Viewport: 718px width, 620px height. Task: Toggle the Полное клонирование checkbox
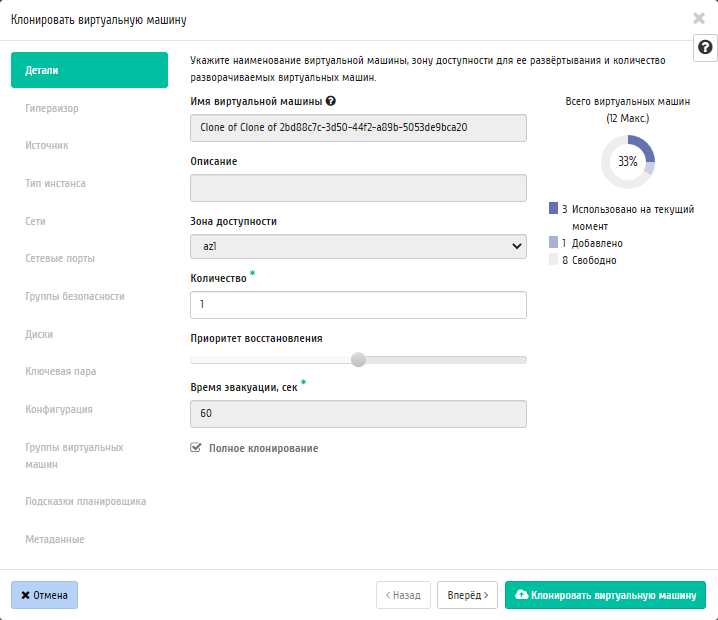point(196,447)
